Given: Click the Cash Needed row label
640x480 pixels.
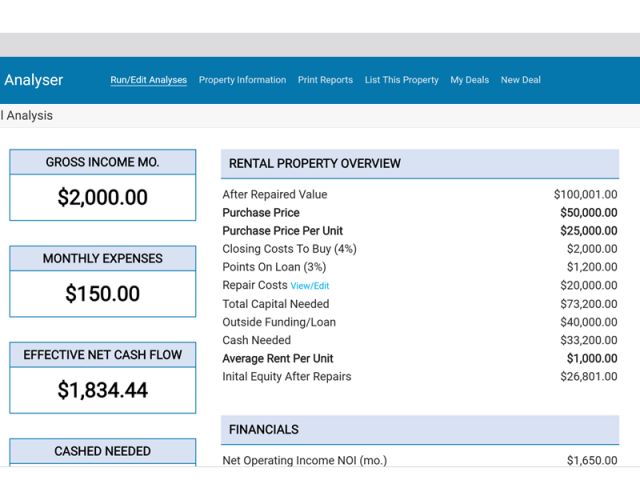Looking at the screenshot, I should [257, 340].
